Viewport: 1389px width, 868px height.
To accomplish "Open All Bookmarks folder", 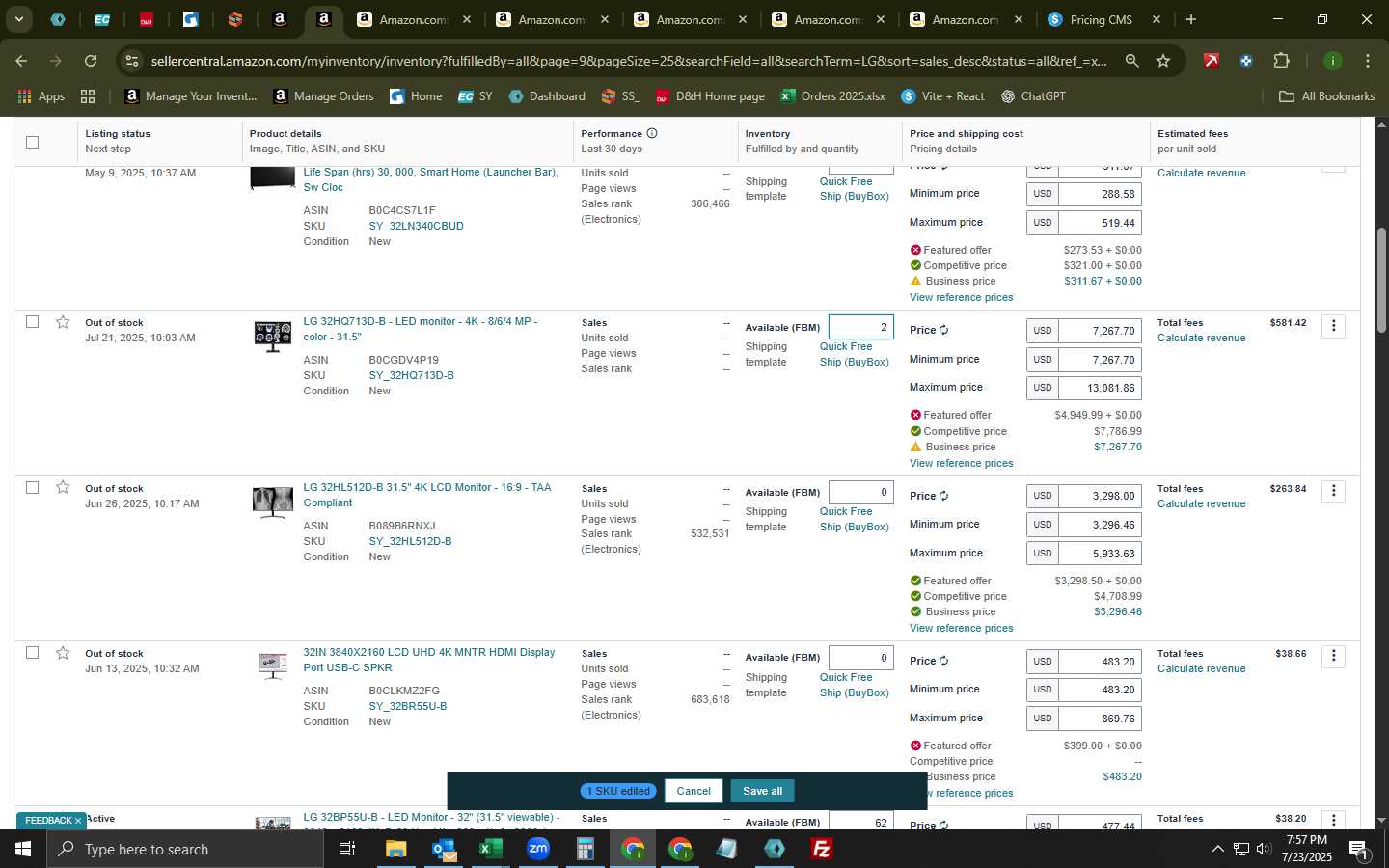I will coord(1326,96).
